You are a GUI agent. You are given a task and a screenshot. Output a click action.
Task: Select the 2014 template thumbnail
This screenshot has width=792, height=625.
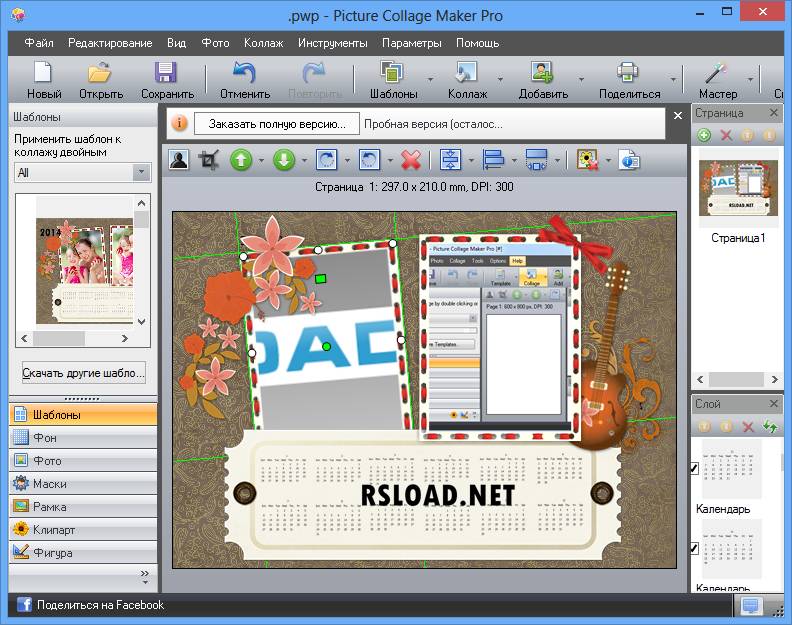(84, 270)
